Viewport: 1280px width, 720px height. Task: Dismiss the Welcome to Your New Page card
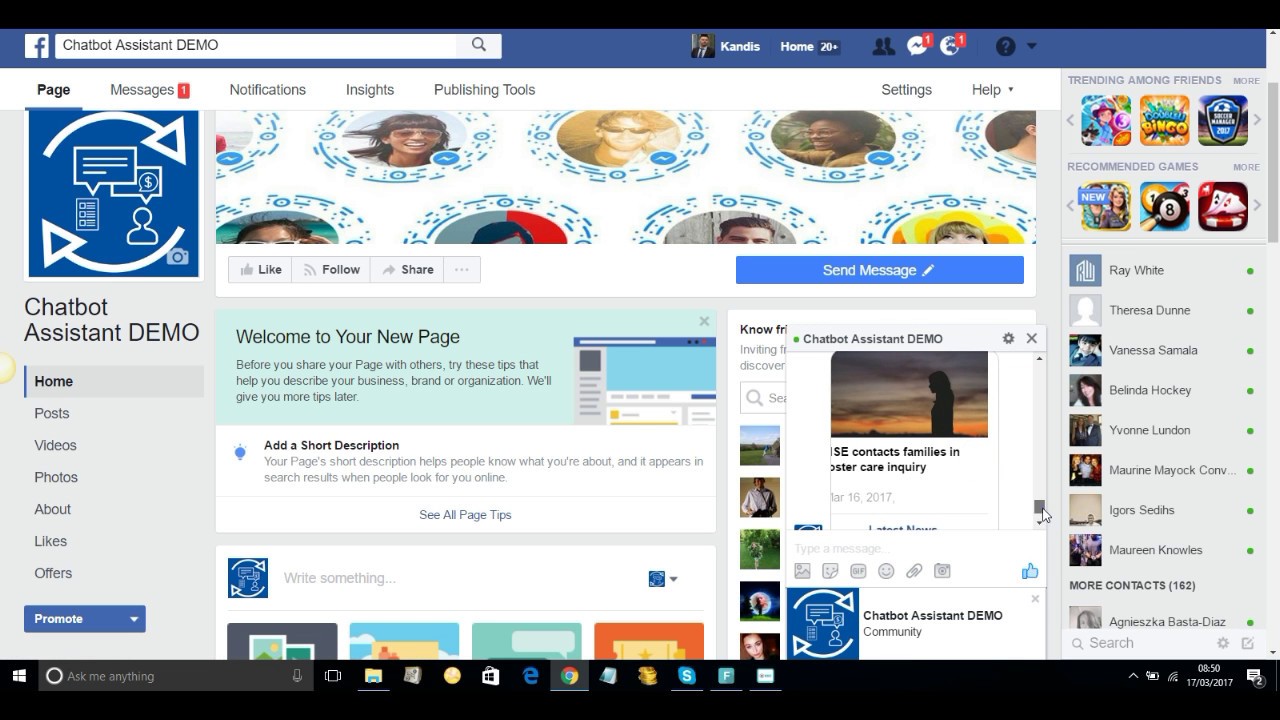pos(704,321)
